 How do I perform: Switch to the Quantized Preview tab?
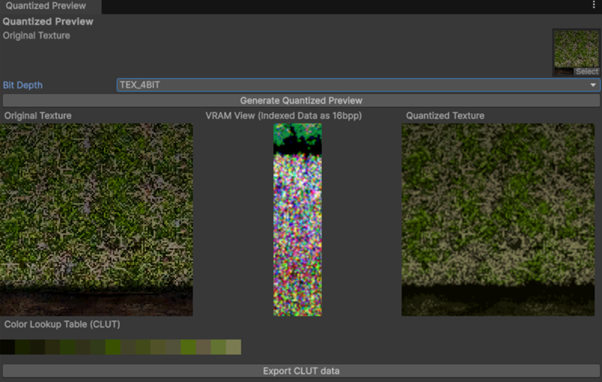pyautogui.click(x=46, y=6)
